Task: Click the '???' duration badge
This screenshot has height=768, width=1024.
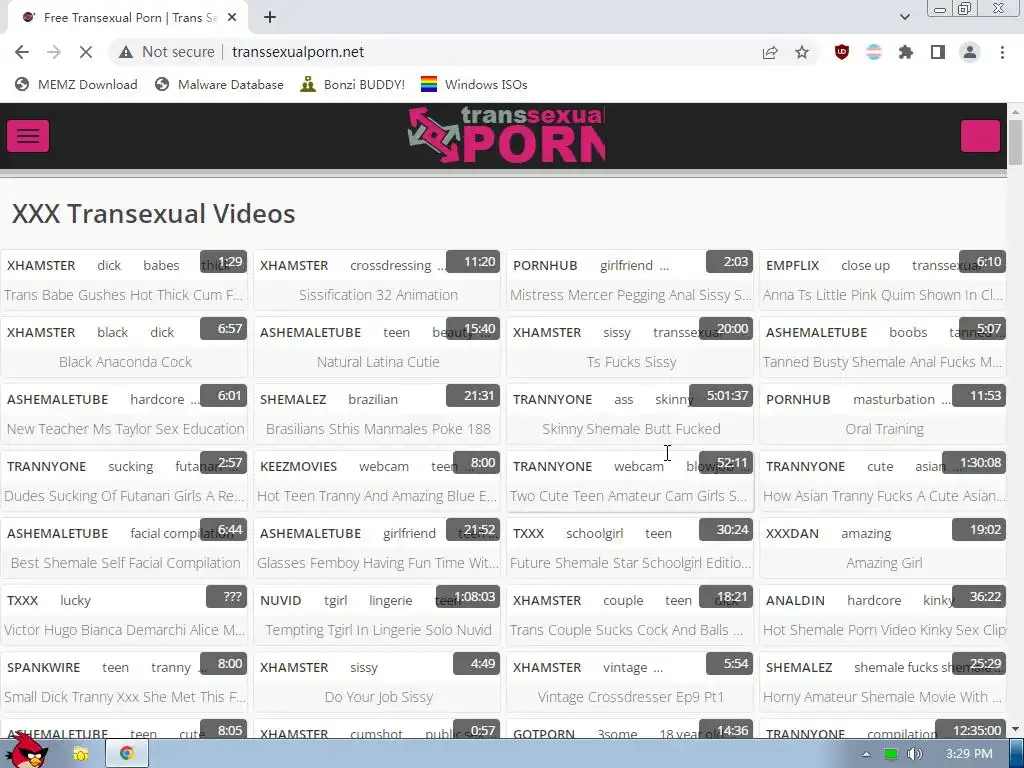Action: coord(226,597)
